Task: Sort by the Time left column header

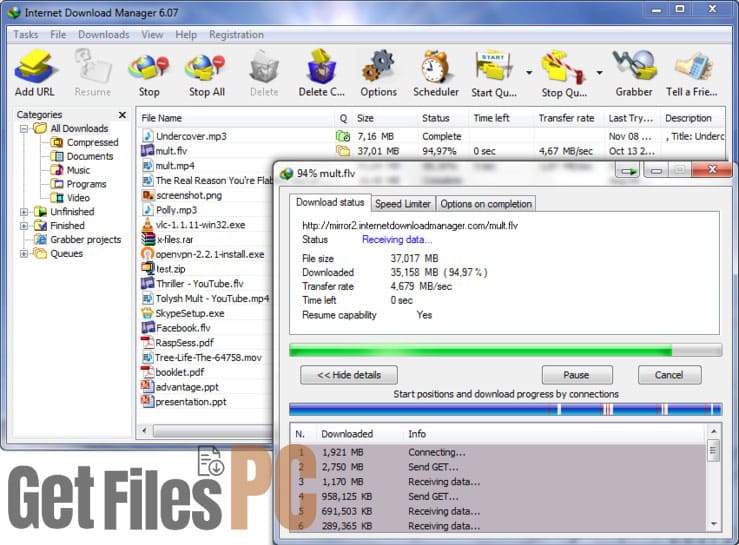Action: (x=501, y=118)
